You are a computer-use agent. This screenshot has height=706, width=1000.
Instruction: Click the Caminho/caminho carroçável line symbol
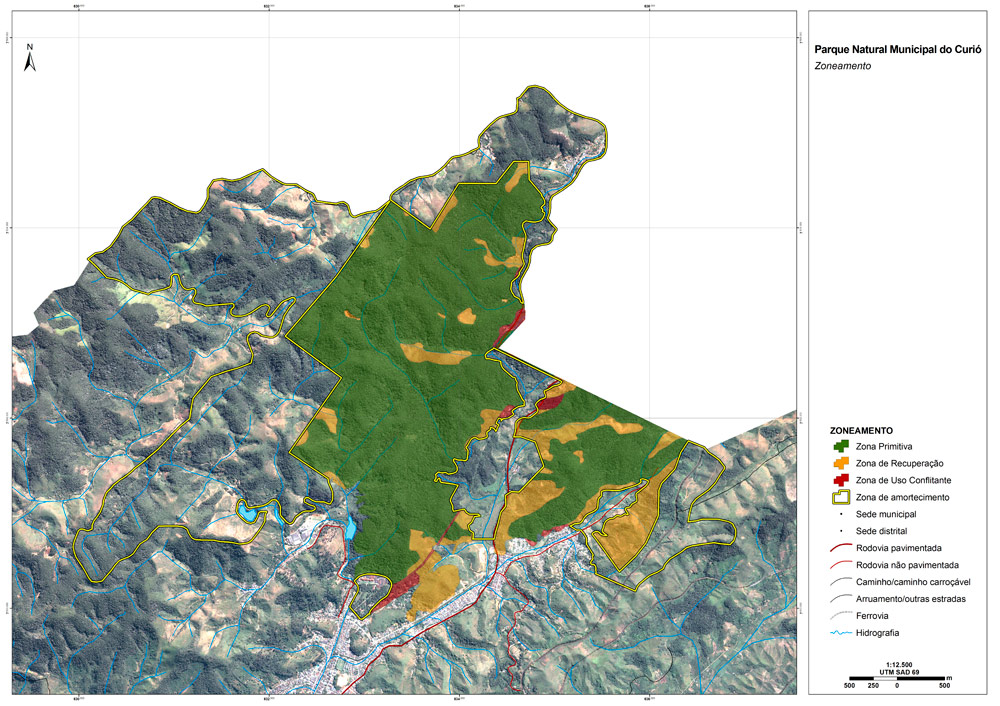pos(841,581)
